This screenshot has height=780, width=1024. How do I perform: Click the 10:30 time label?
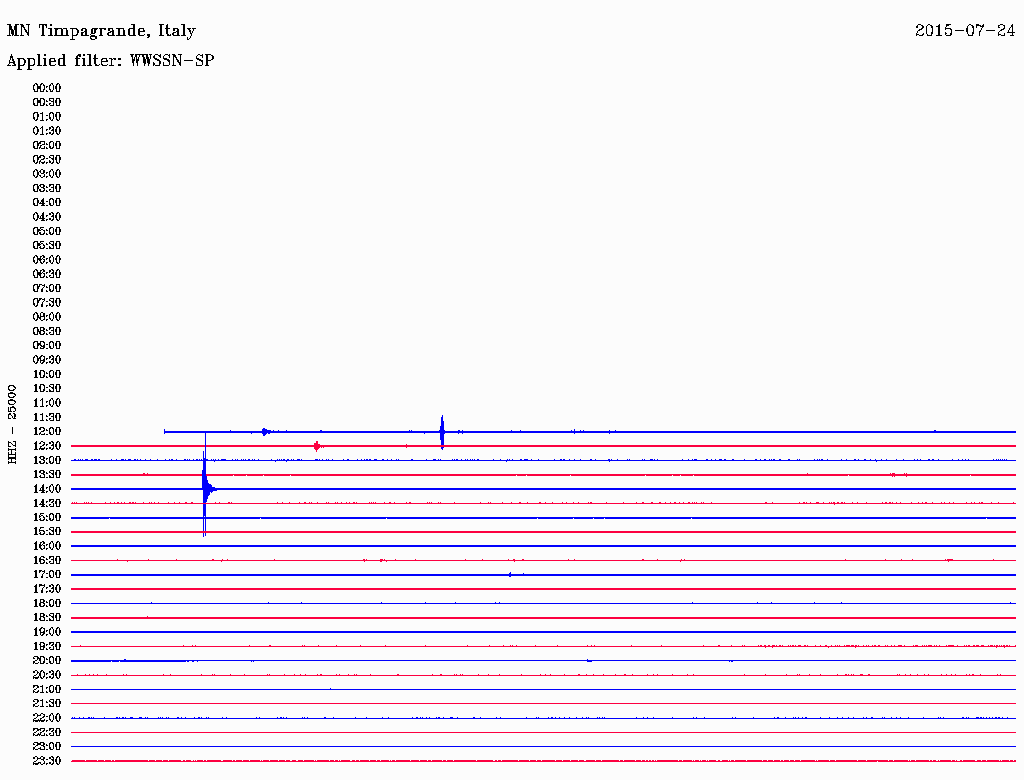(46, 389)
